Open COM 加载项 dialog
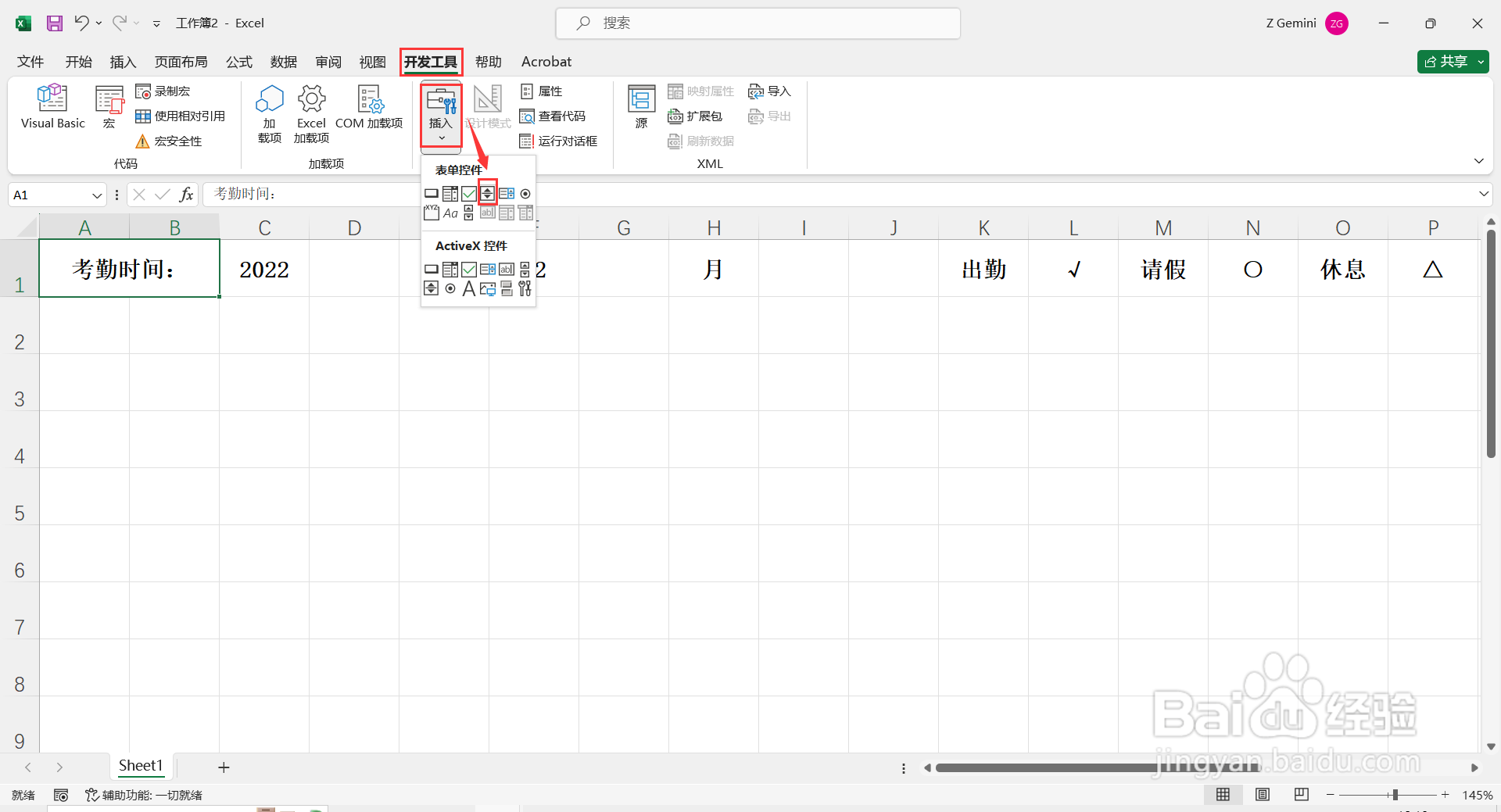The width and height of the screenshot is (1501, 812). pyautogui.click(x=369, y=107)
